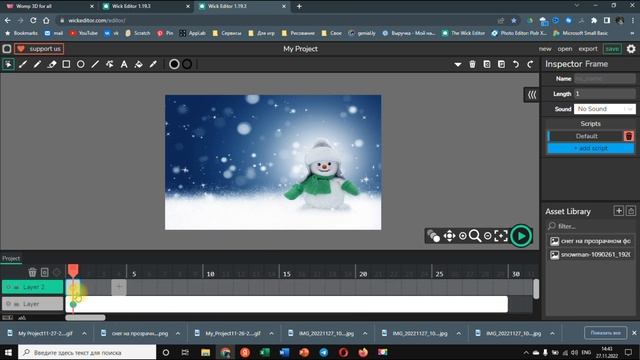
Task: Click zoom in icon
Action: (x=462, y=236)
